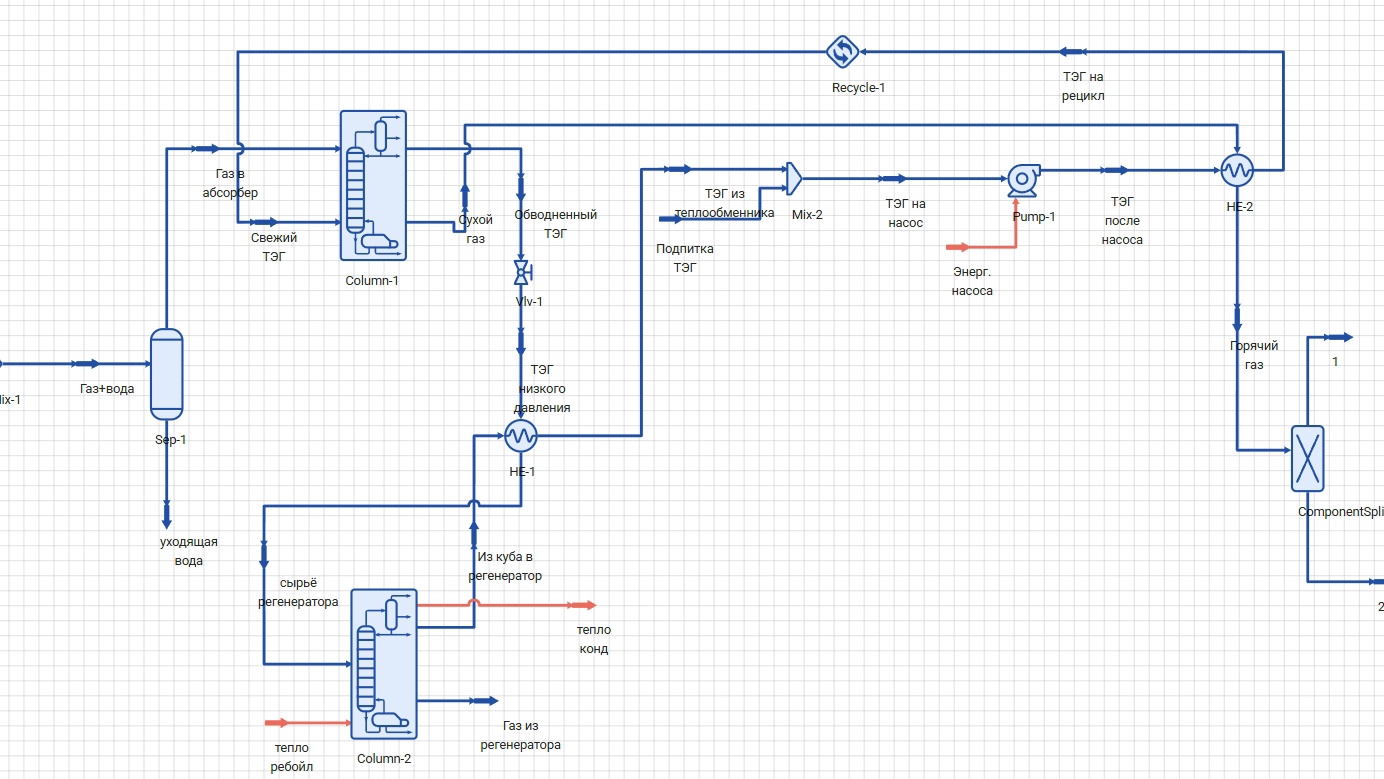This screenshot has width=1384, height=779.
Task: Select the HE-2 heat exchanger symbol
Action: [1237, 170]
